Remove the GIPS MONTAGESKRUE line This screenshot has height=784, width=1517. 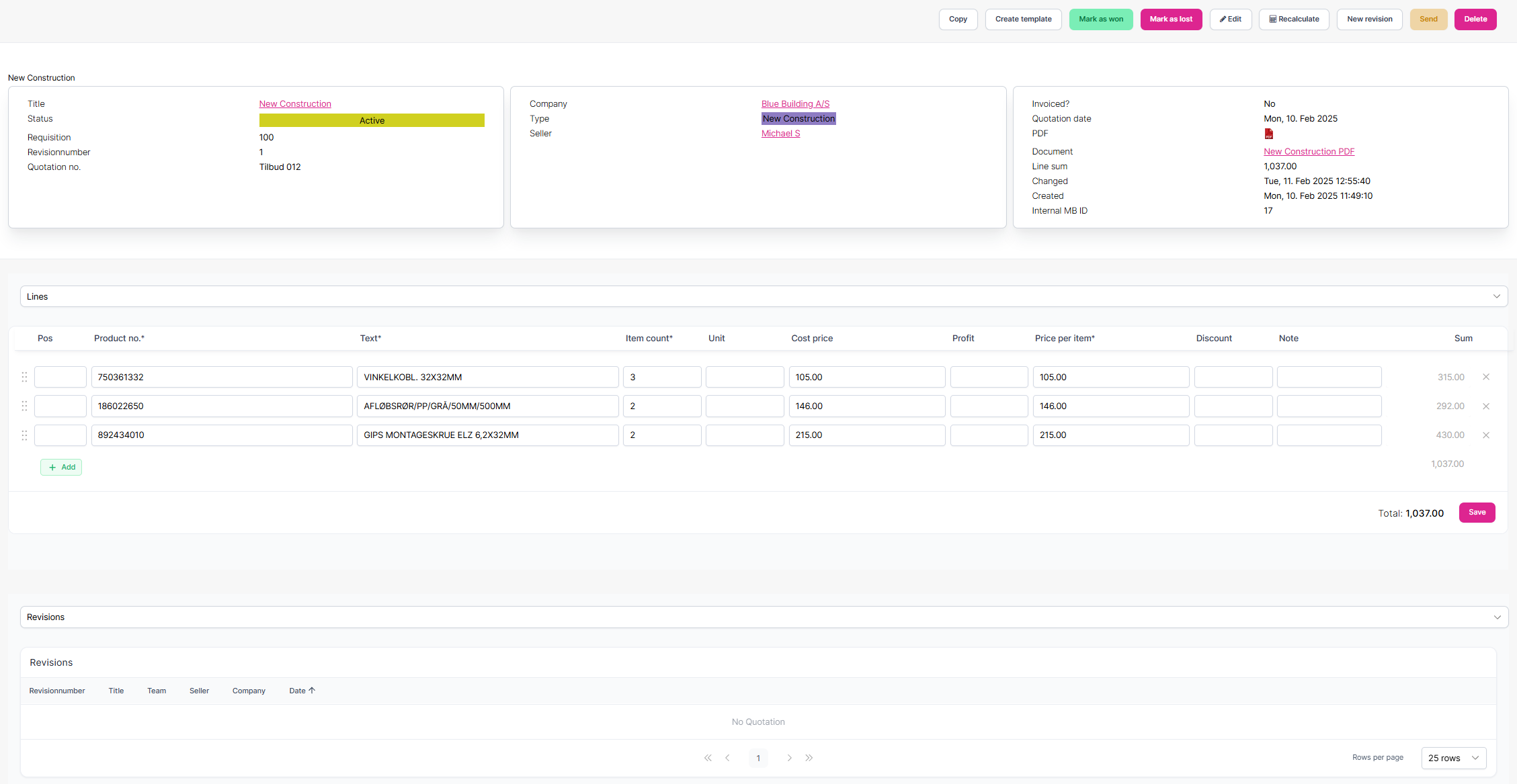point(1486,435)
